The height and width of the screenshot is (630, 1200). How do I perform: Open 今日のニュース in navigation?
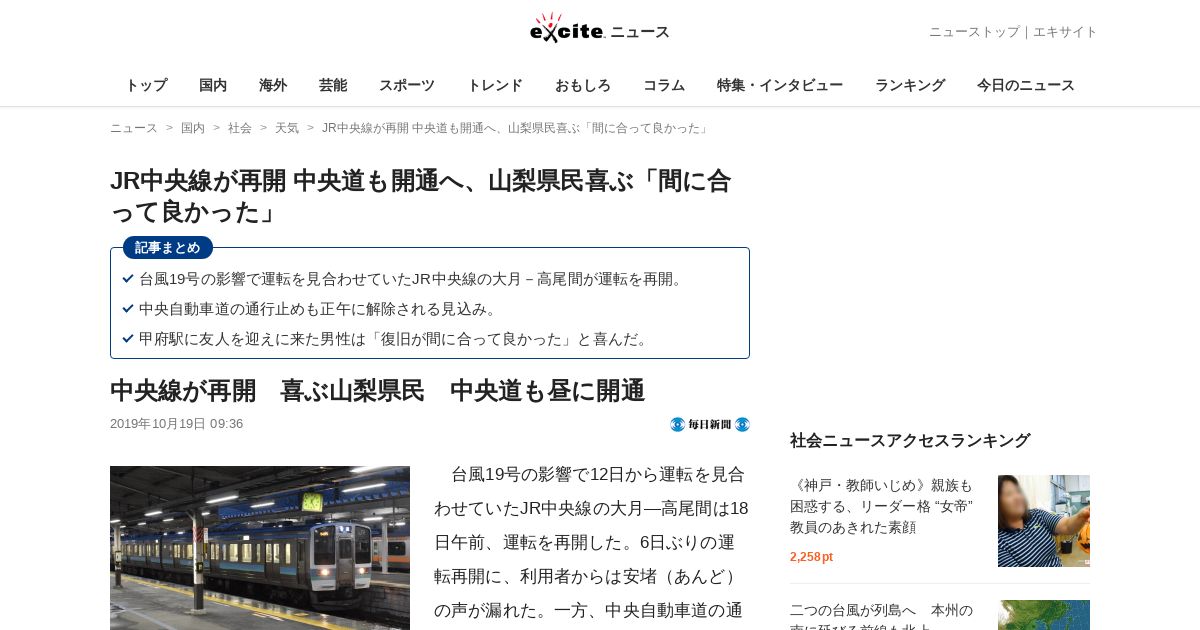click(1026, 85)
